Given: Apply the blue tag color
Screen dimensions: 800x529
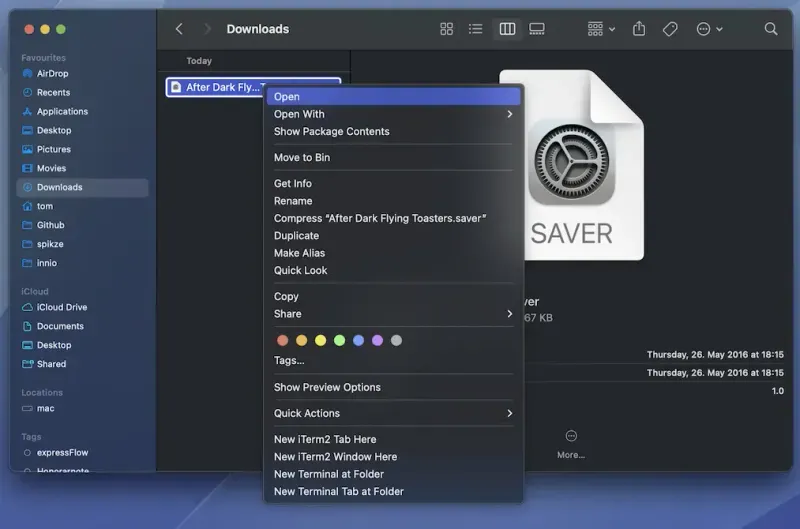Looking at the screenshot, I should pos(358,340).
